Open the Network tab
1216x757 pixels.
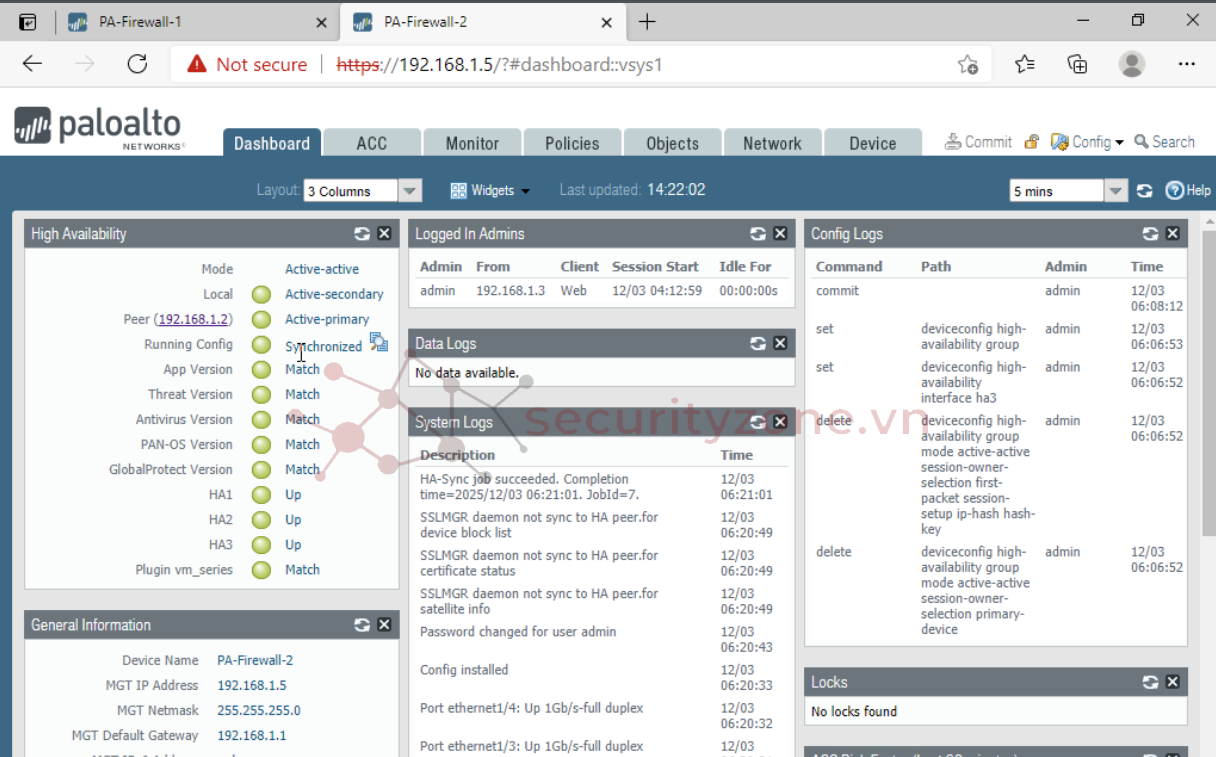pyautogui.click(x=772, y=143)
